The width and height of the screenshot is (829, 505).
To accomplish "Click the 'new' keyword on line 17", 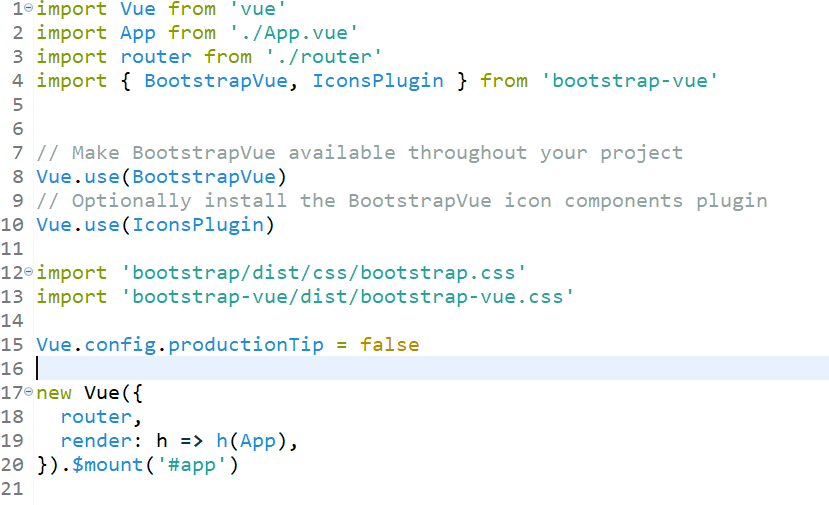I will point(54,393).
